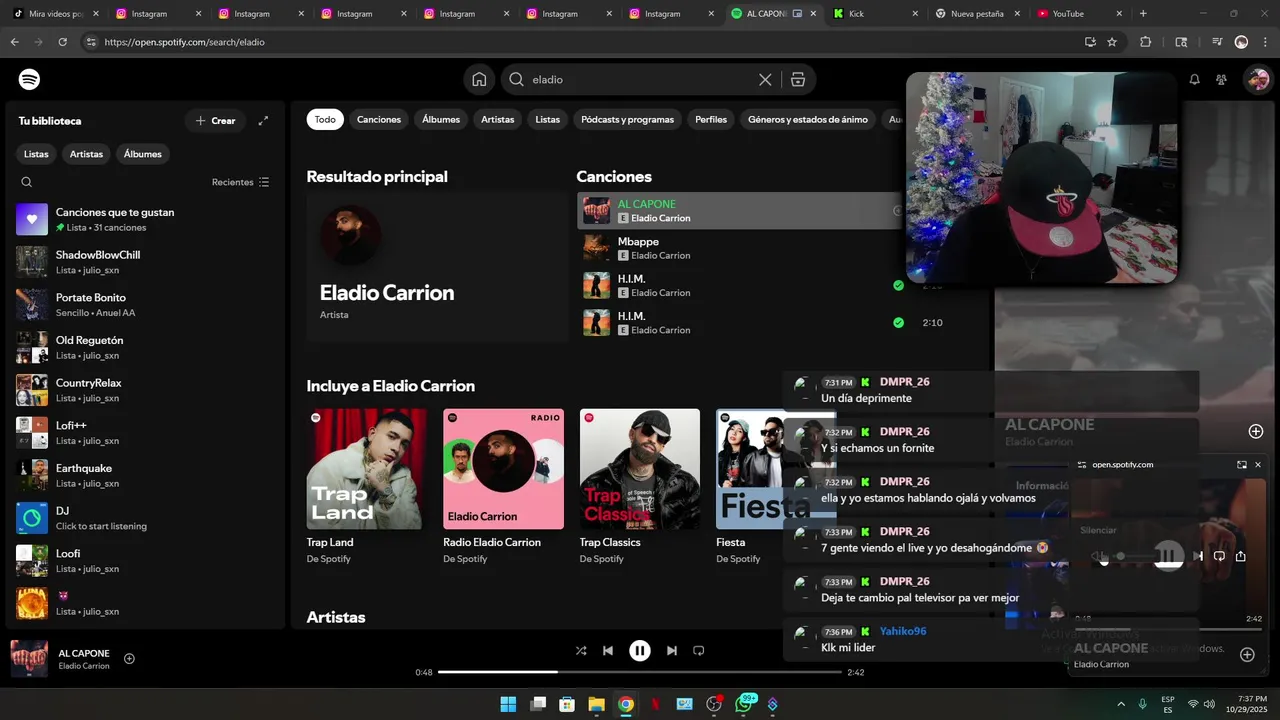Open Recientes sort dropdown
This screenshot has width=1280, height=720.
pos(240,182)
